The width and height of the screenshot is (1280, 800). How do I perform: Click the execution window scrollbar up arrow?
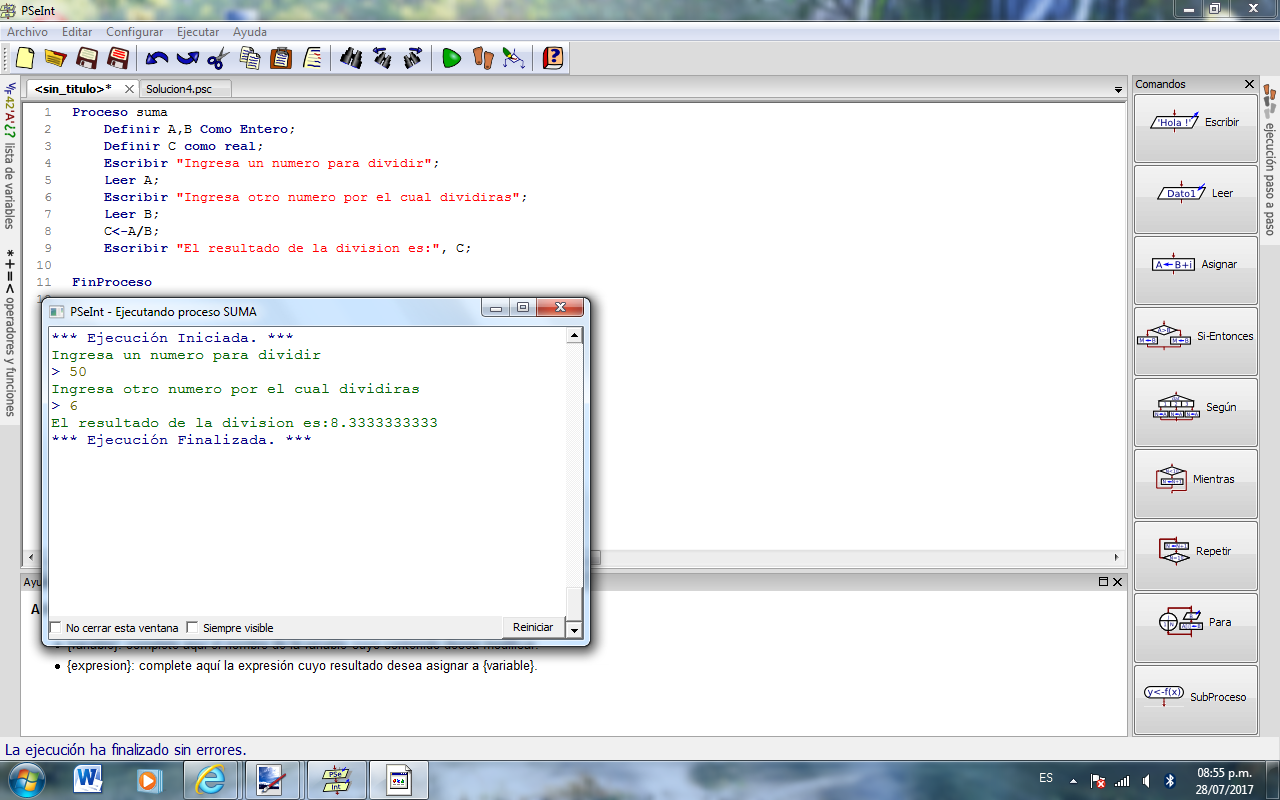574,336
